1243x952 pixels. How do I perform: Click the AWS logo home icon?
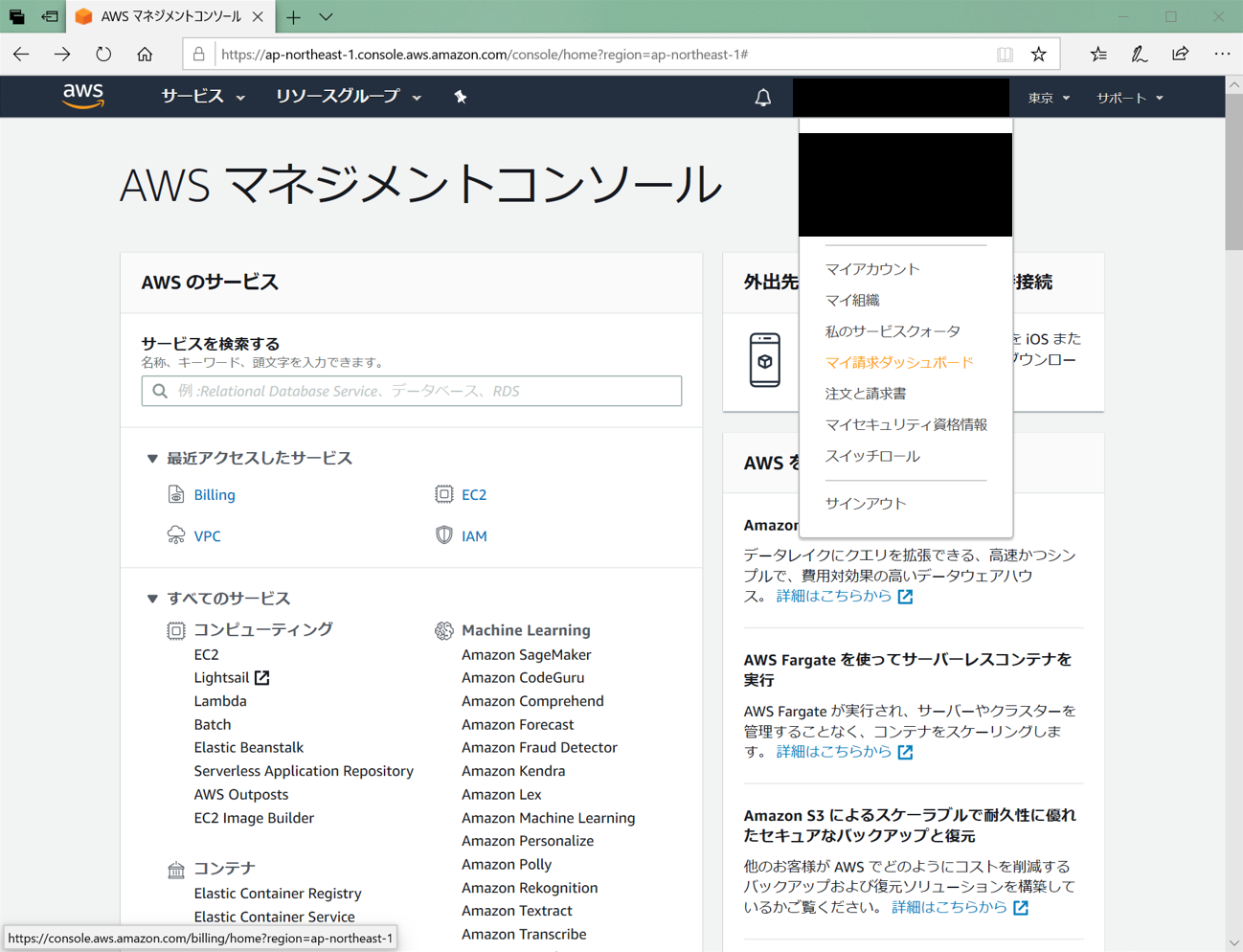pyautogui.click(x=83, y=96)
